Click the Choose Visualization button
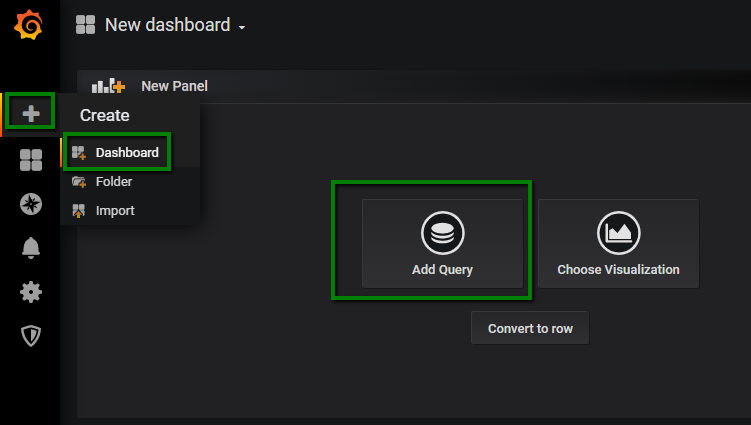Viewport: 751px width, 425px height. click(618, 243)
